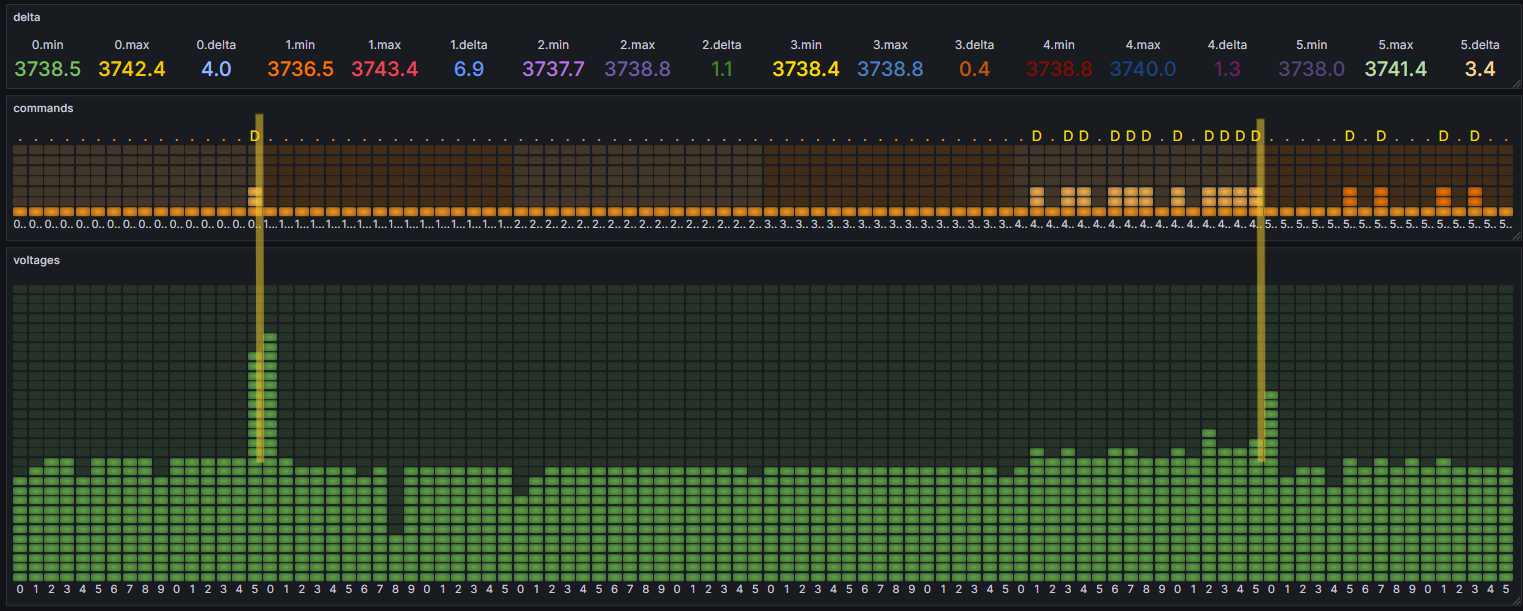The height and width of the screenshot is (611, 1523).
Task: Click the 3.min stat value 3738.4
Action: pyautogui.click(x=806, y=69)
